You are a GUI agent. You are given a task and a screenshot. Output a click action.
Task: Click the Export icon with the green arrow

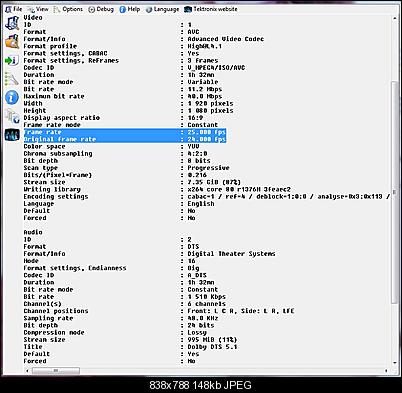coord(12,60)
